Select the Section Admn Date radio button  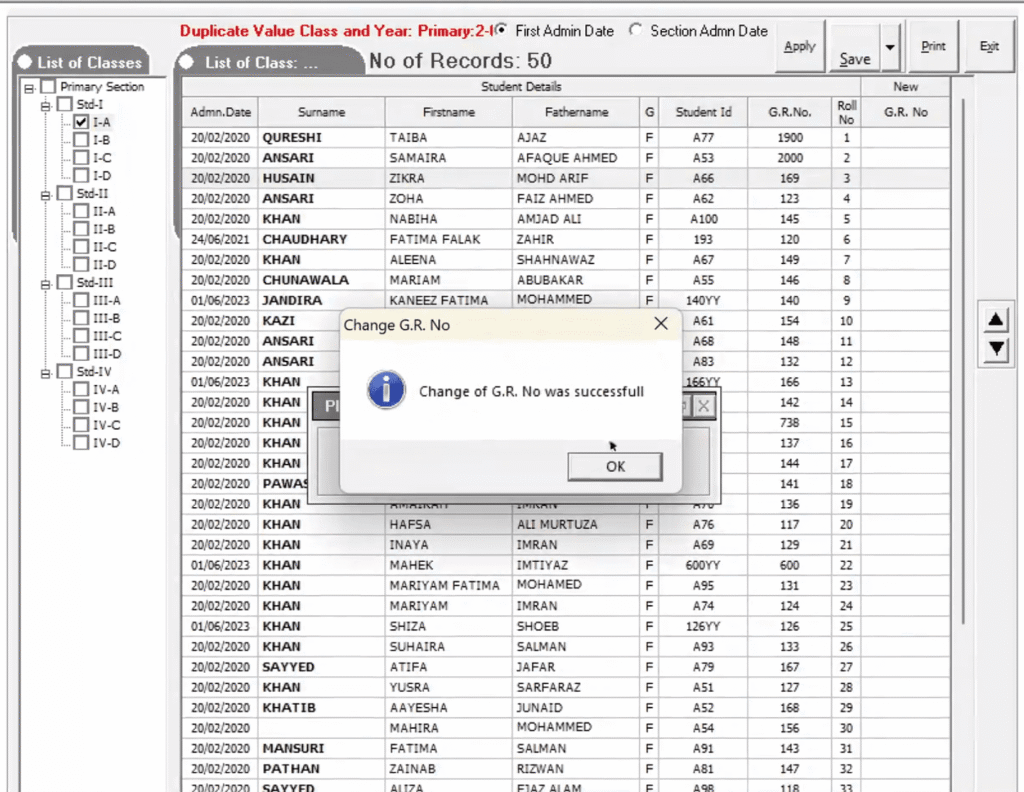(x=636, y=31)
